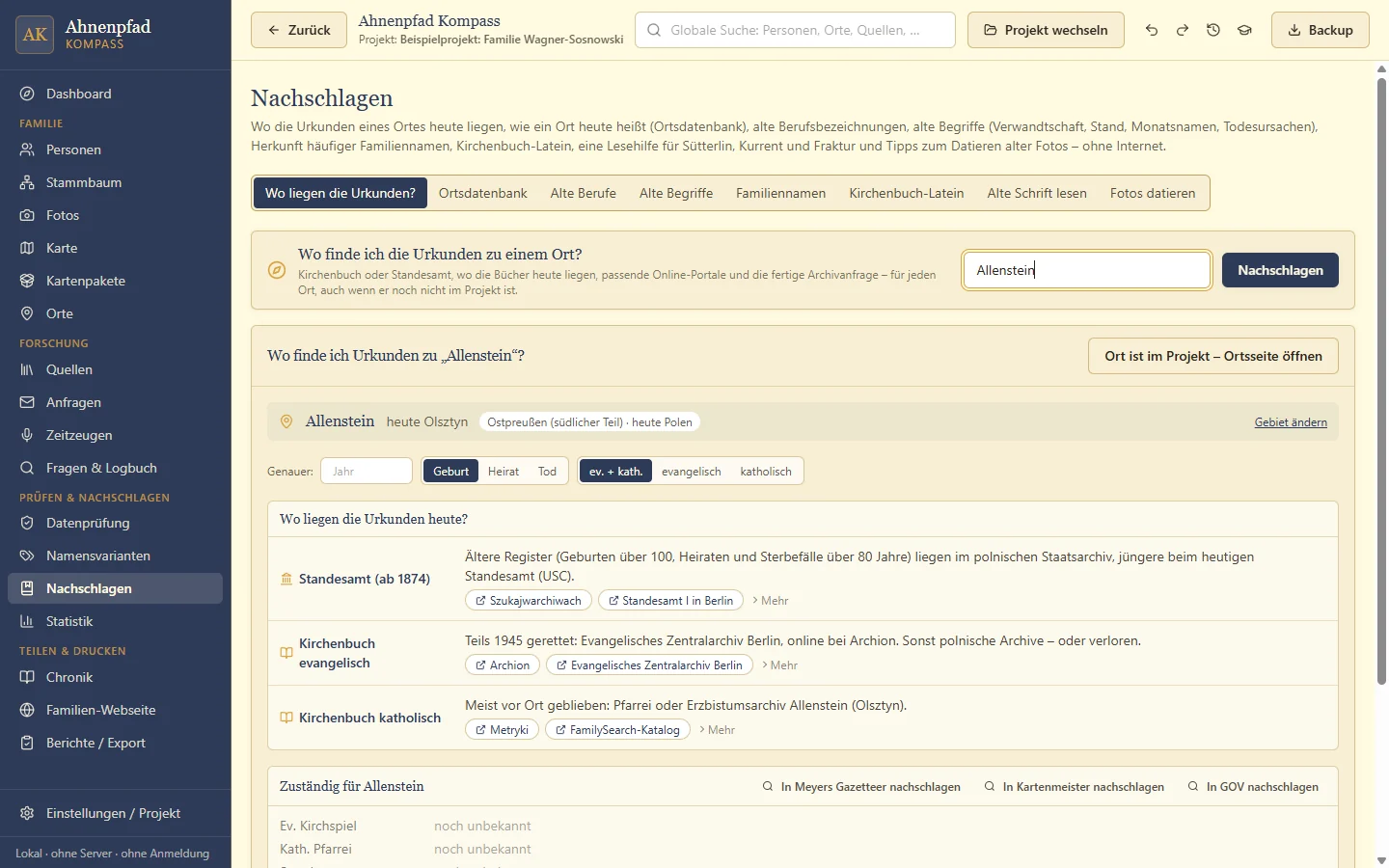Switch to the Kirchenbuch-Latein tab

click(907, 193)
